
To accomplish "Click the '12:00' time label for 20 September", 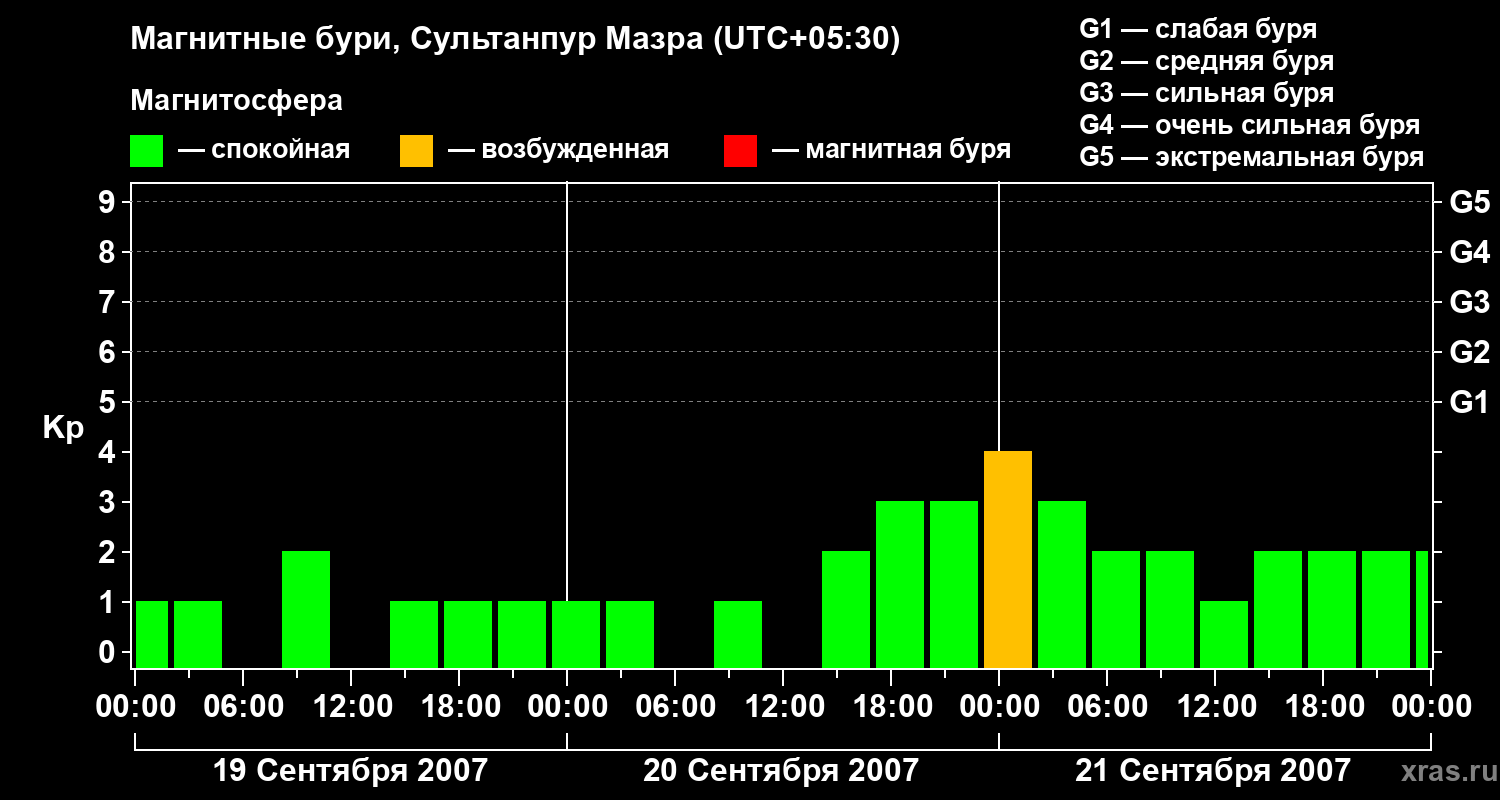I will (783, 707).
